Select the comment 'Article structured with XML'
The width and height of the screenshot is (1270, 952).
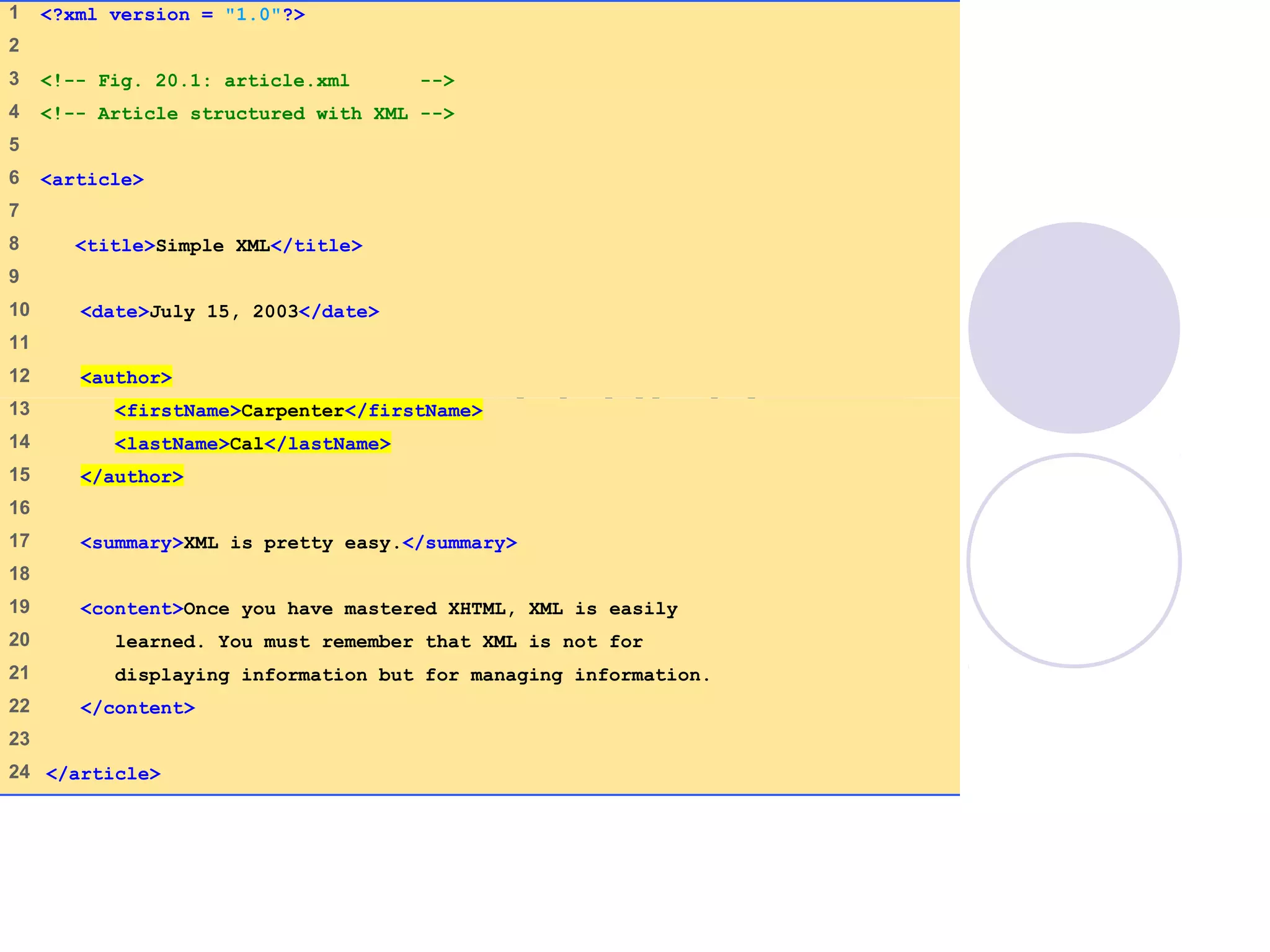(x=247, y=114)
